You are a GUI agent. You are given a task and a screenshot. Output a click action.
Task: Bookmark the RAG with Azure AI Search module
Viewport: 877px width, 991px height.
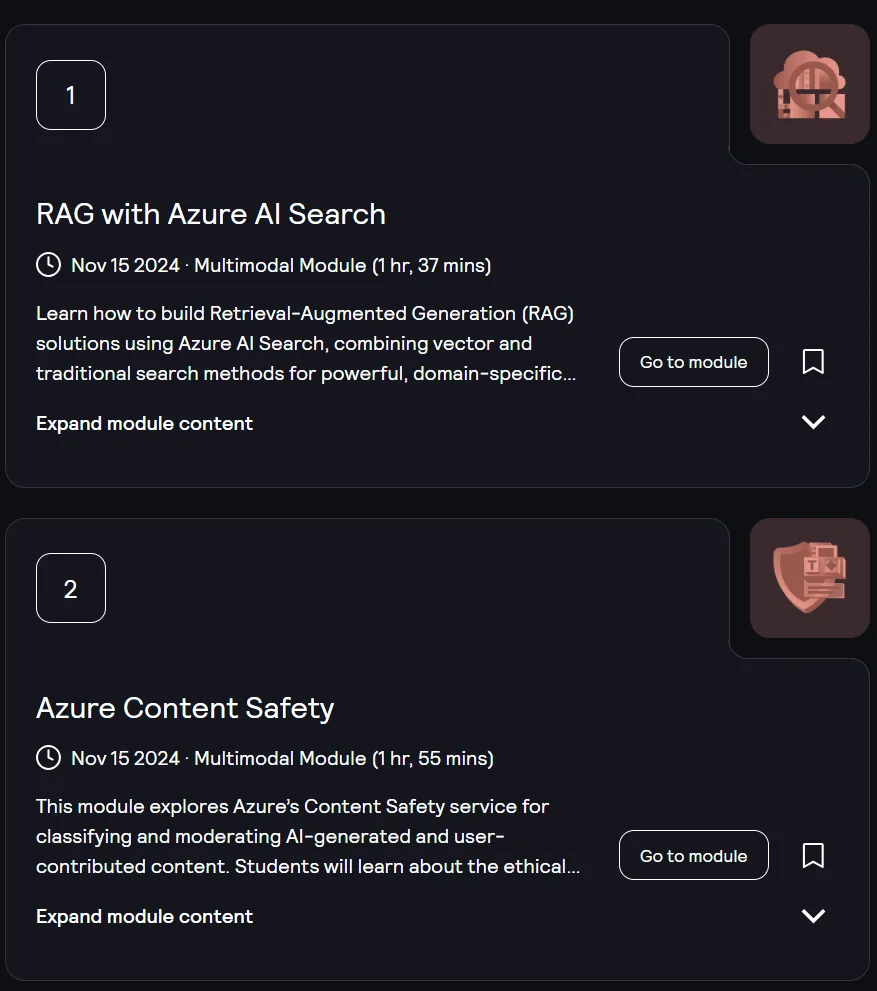tap(813, 362)
